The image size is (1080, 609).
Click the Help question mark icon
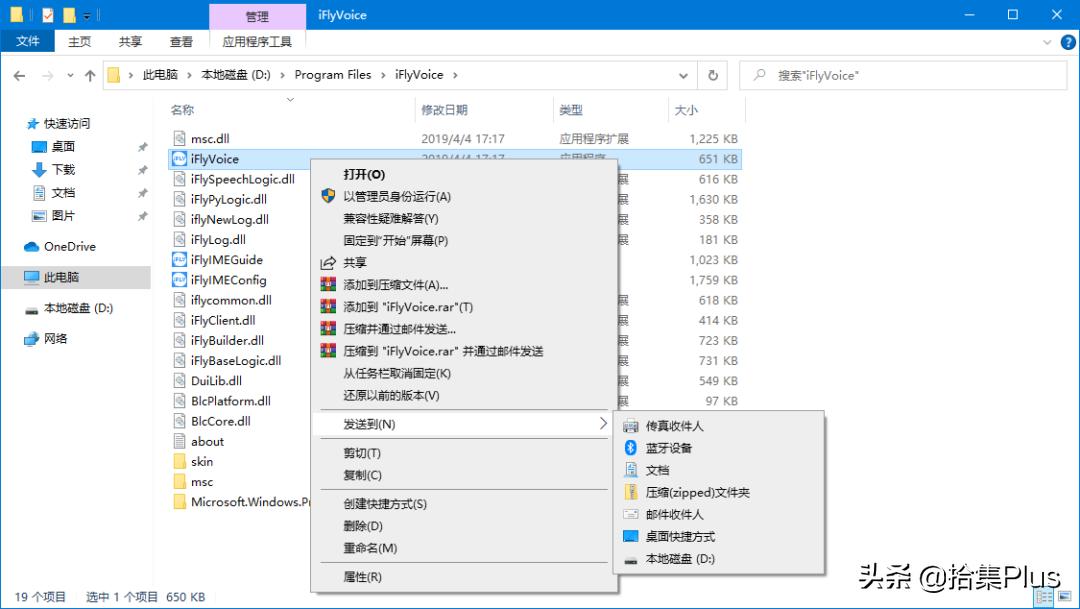1066,42
